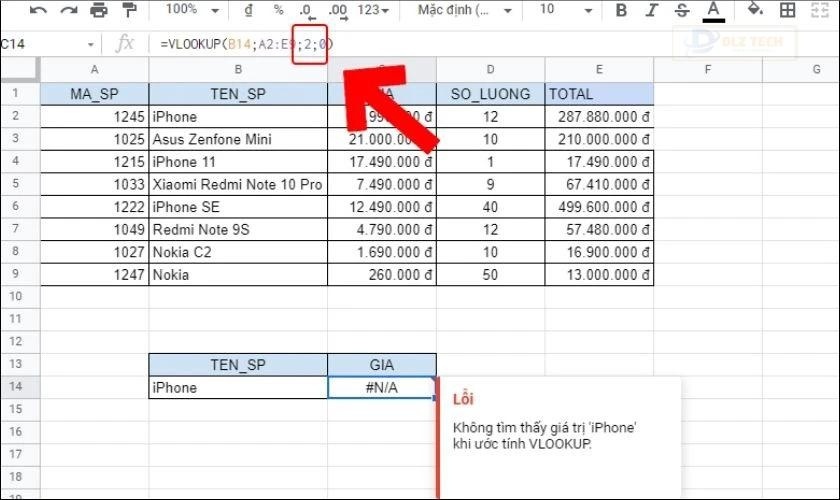
Task: Open the Mặc định font dropdown
Action: pos(464,10)
